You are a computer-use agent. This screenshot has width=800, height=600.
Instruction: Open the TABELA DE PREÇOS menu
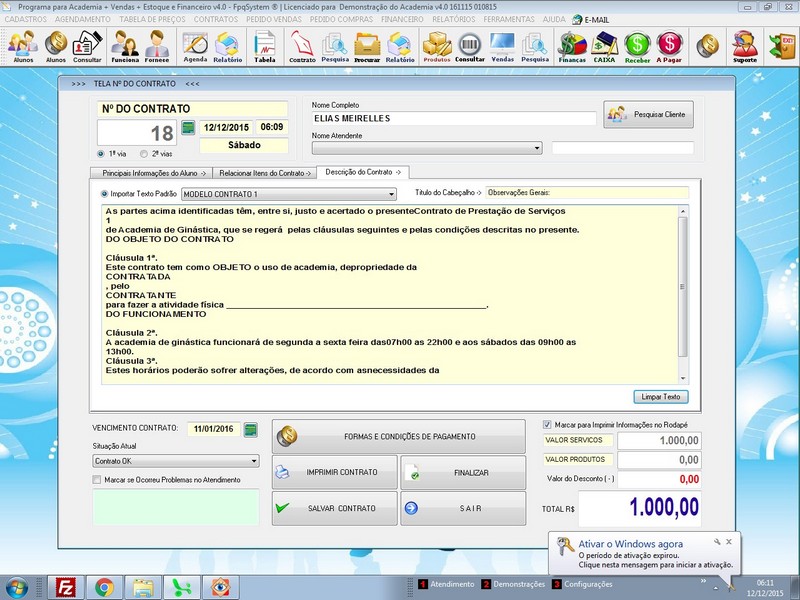click(x=153, y=19)
